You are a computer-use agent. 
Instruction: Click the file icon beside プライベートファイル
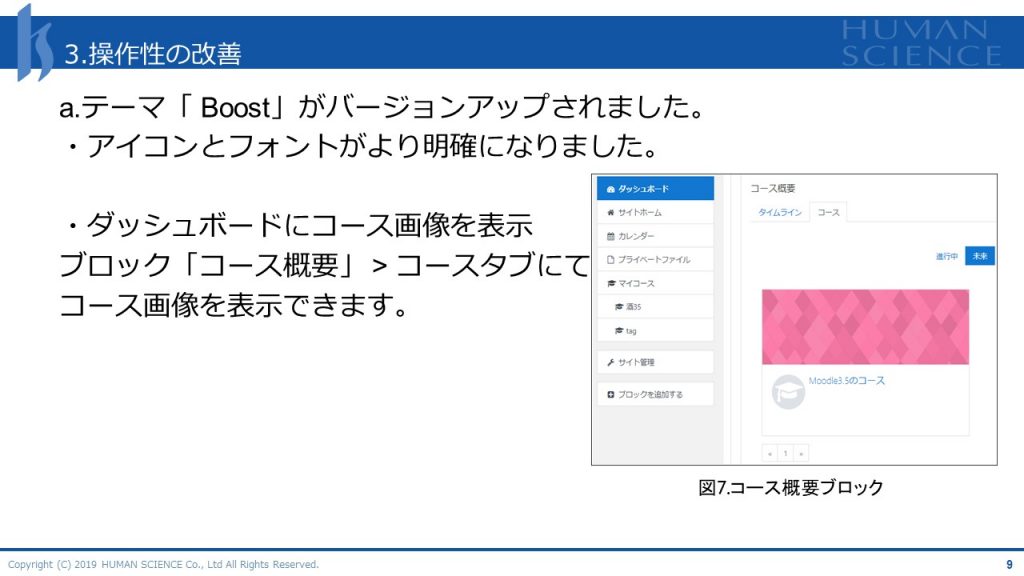pyautogui.click(x=611, y=260)
